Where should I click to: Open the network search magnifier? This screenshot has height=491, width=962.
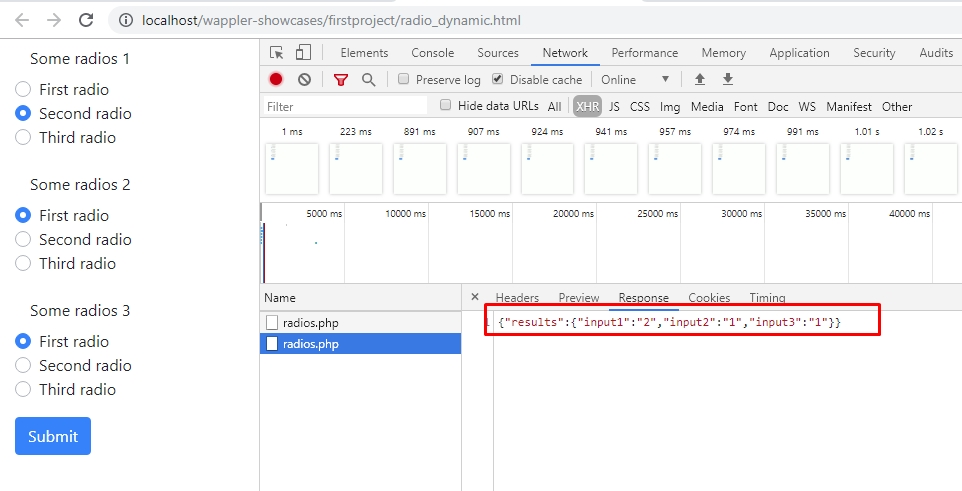pos(368,80)
